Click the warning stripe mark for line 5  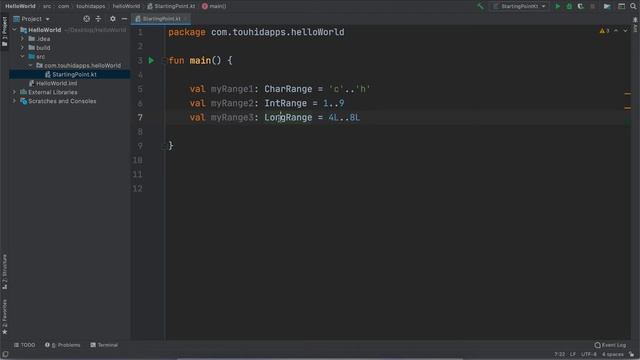(627, 94)
